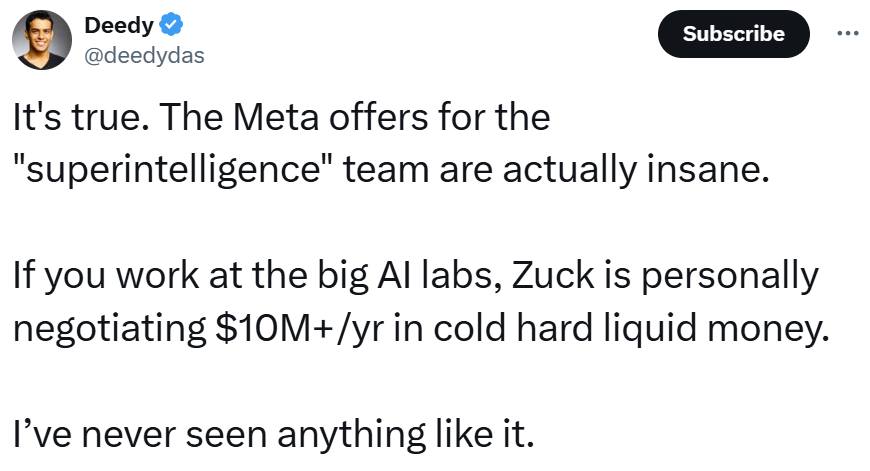The height and width of the screenshot is (471, 870).
Task: Open the three-dot more options menu
Action: click(x=847, y=34)
